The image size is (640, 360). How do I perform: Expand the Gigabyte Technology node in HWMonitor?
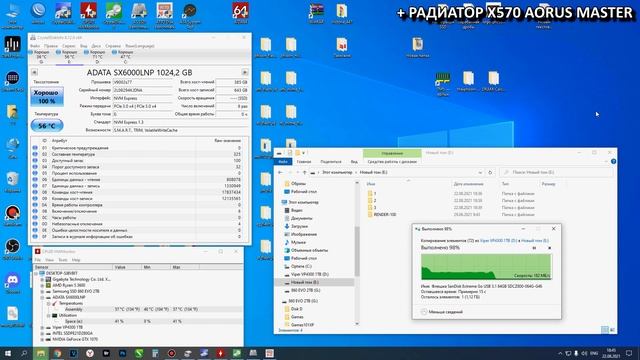(x=42, y=280)
